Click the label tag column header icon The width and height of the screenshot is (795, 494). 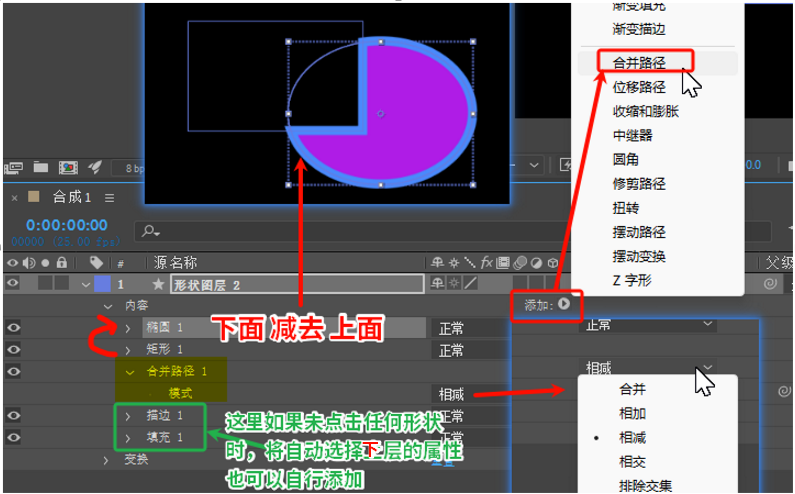(x=96, y=262)
